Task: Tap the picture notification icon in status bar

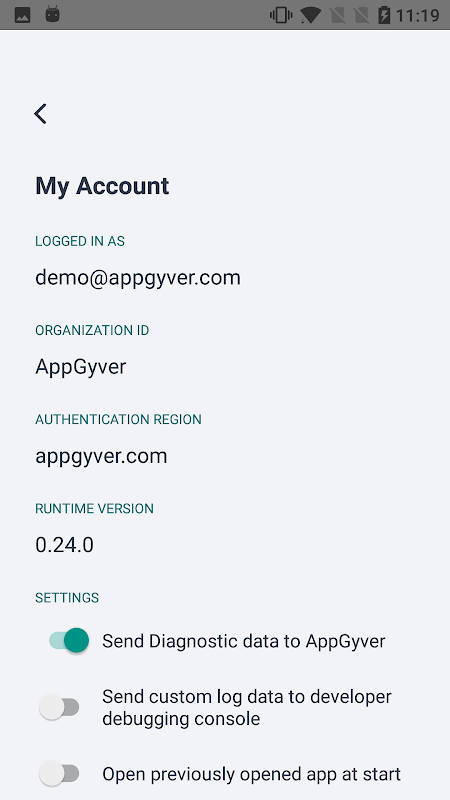Action: 22,15
